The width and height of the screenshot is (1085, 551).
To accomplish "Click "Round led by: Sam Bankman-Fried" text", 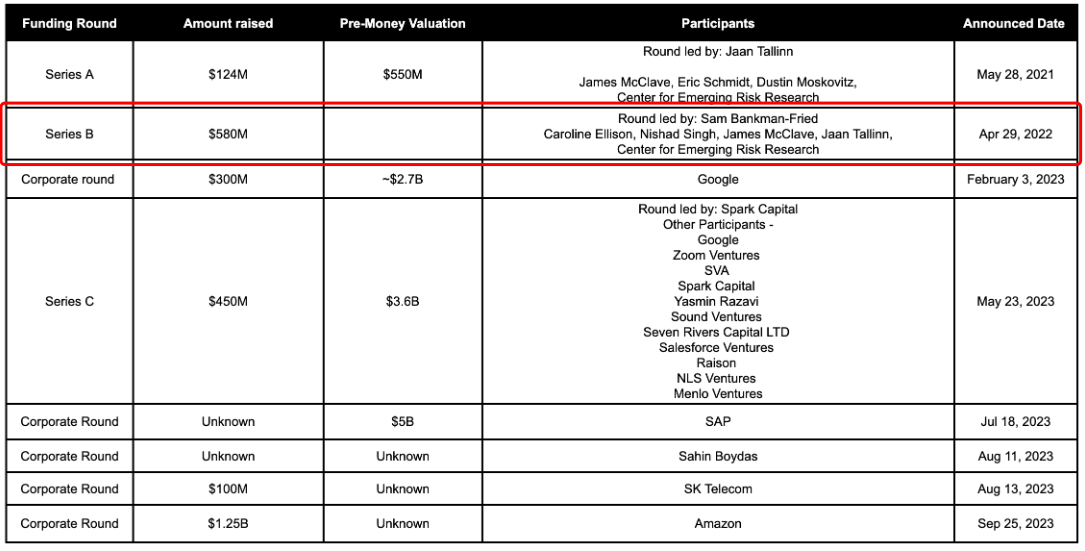I will pyautogui.click(x=717, y=119).
